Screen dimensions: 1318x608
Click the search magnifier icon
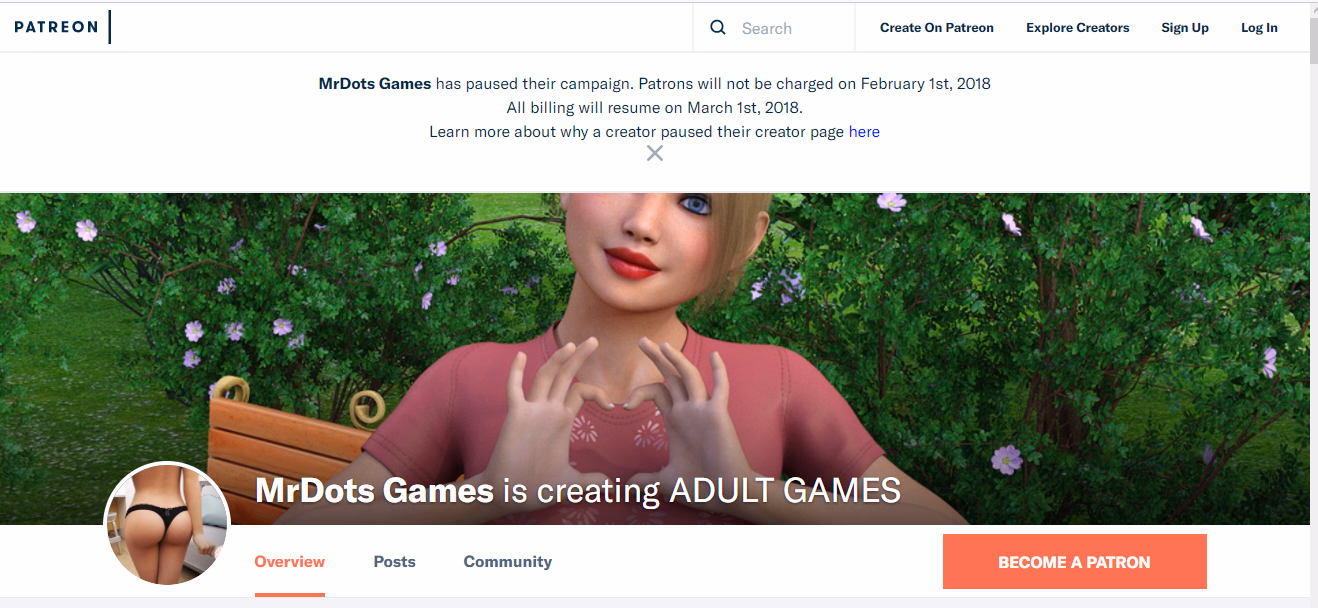click(x=718, y=28)
